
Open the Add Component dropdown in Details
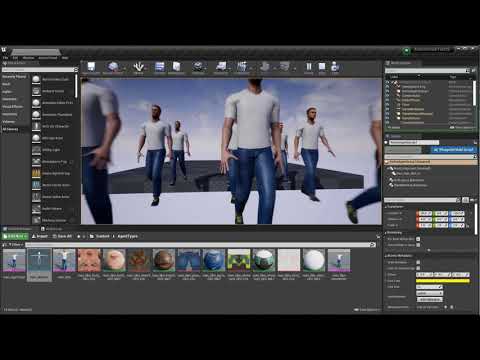click(403, 150)
